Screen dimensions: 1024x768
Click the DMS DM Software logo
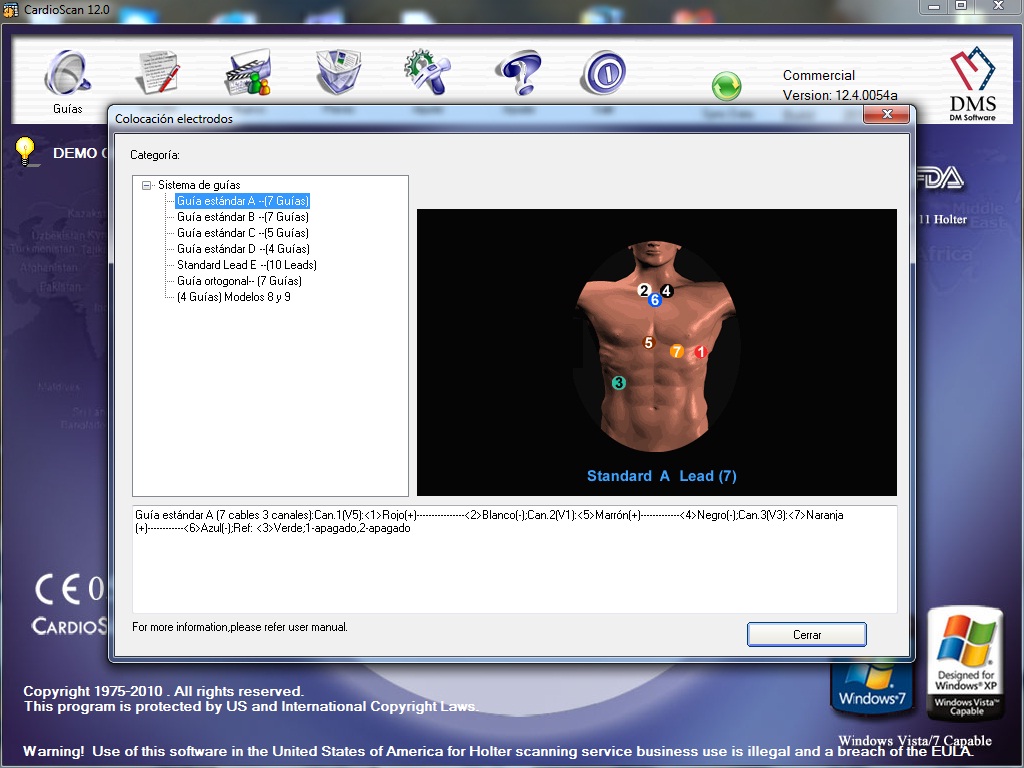coord(972,84)
